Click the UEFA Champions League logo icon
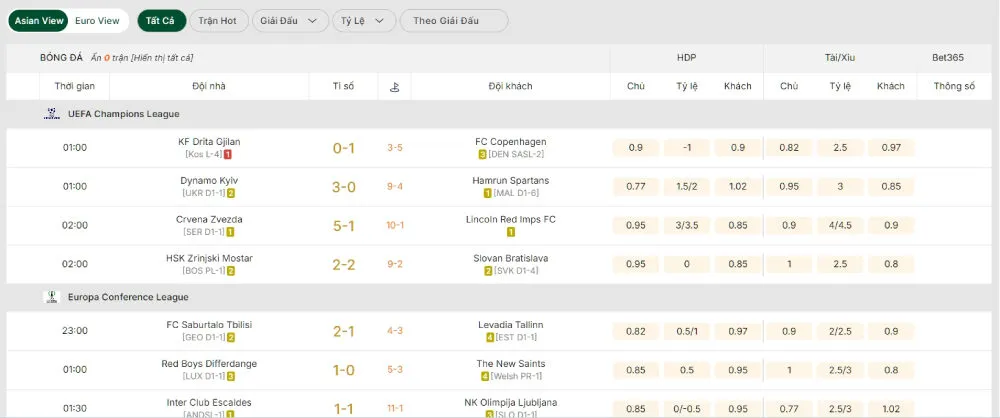The image size is (1000, 418). pyautogui.click(x=52, y=114)
